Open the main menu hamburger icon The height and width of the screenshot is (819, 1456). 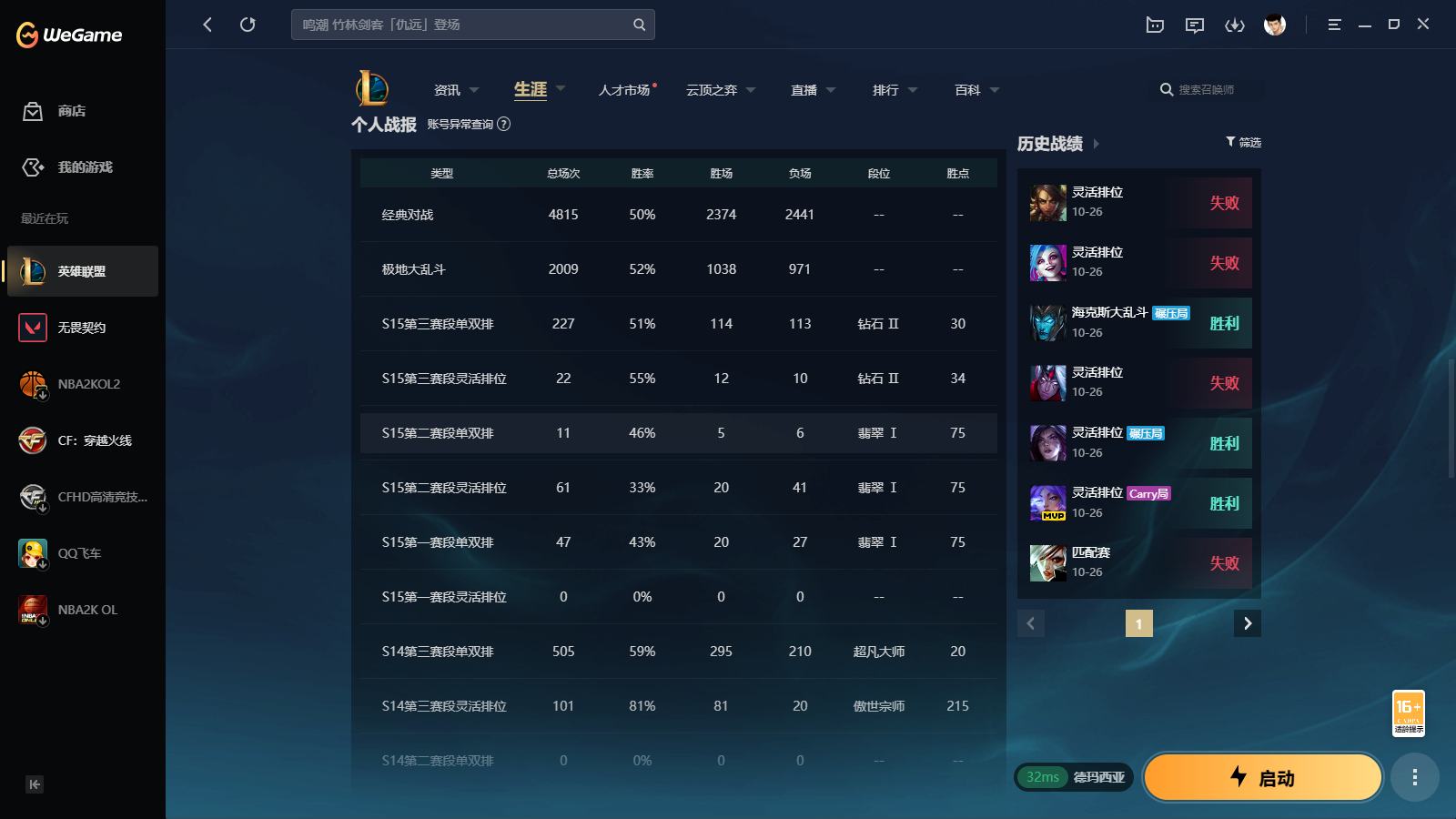(x=1334, y=25)
